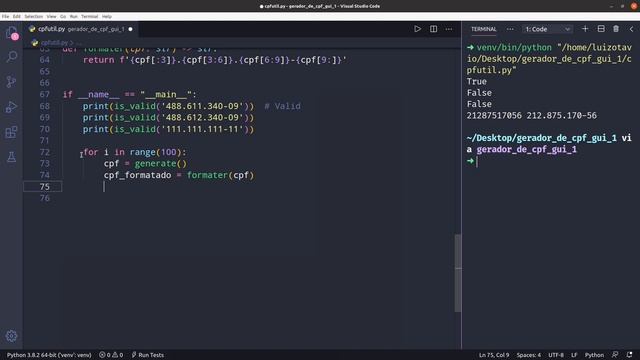Open the Run and Debug view
640x360 pixels.
tap(11, 107)
